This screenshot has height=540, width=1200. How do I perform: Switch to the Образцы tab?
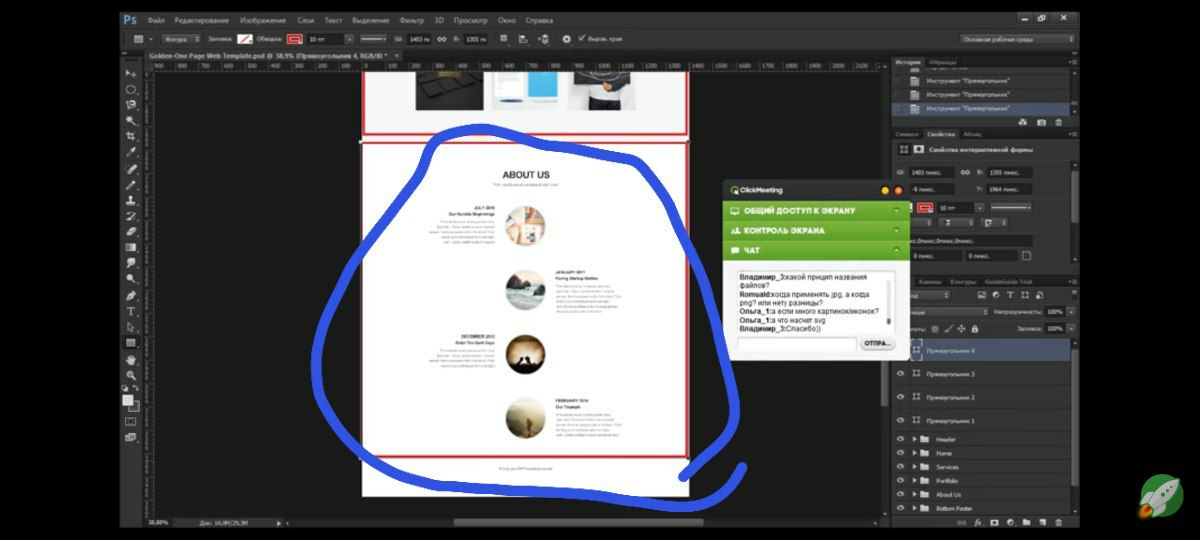click(943, 62)
